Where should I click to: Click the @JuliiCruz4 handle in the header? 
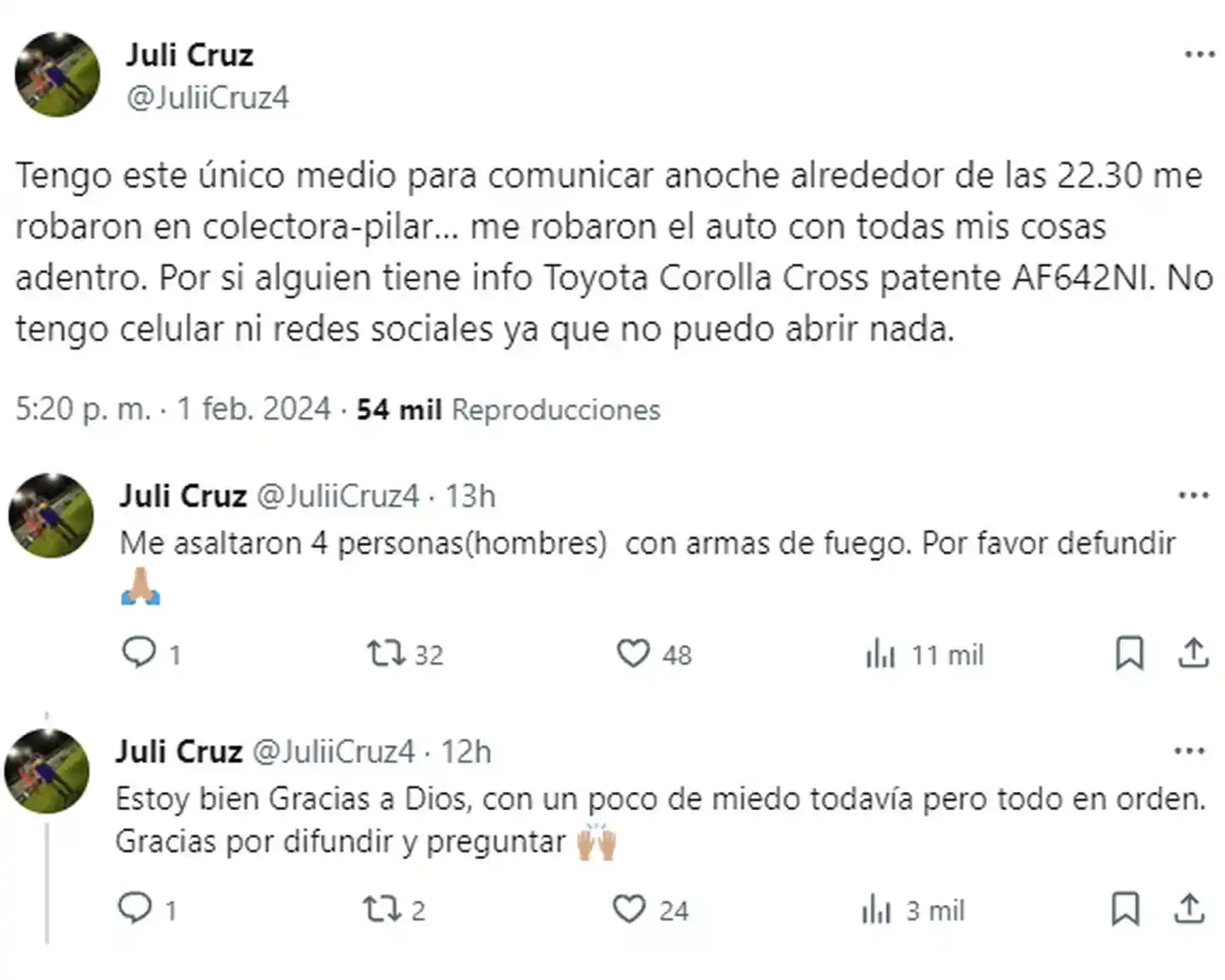point(208,98)
